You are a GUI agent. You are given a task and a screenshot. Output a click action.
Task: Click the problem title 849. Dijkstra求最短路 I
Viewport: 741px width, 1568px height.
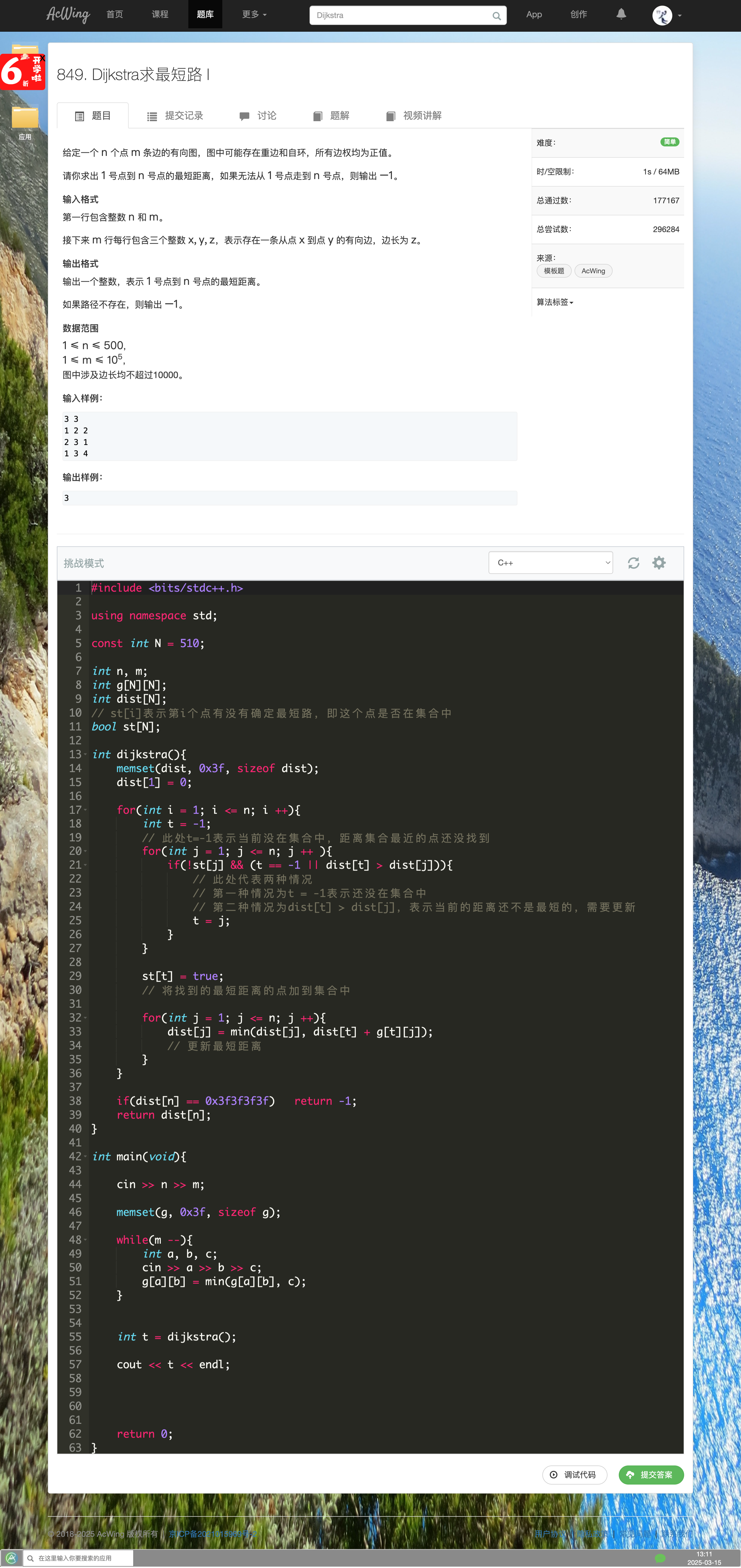tap(133, 74)
